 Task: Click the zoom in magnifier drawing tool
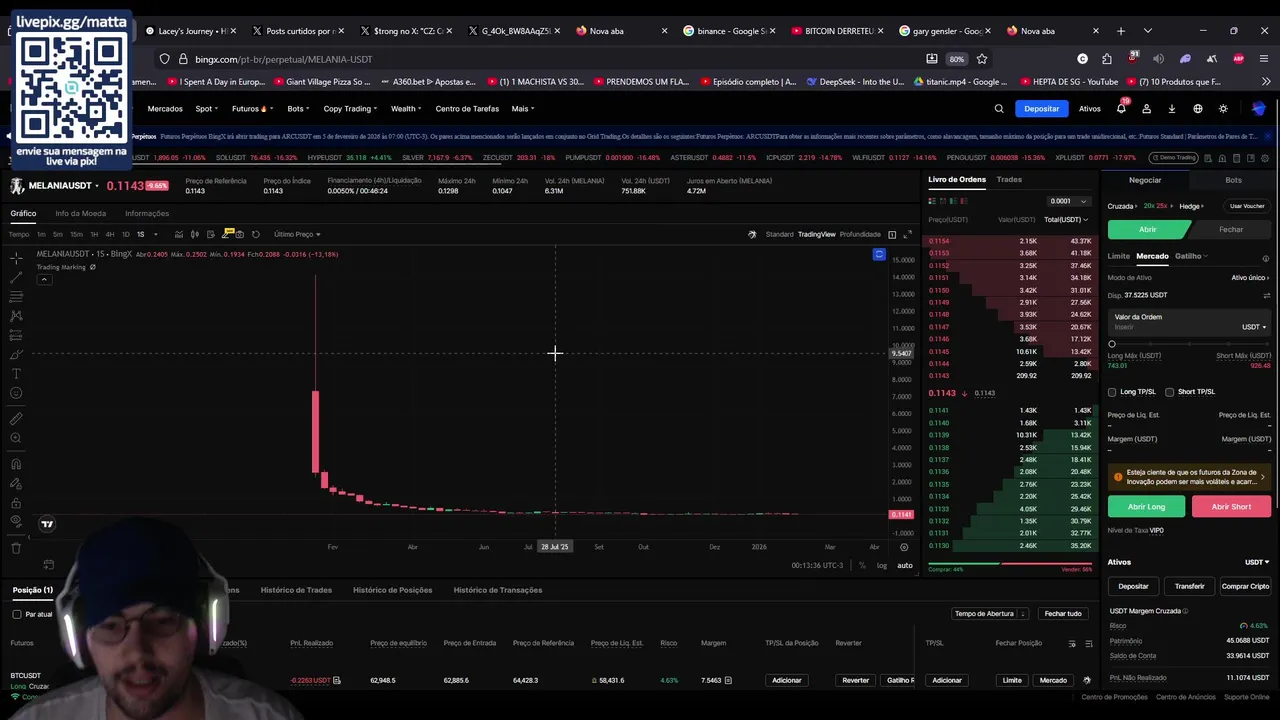[x=16, y=438]
